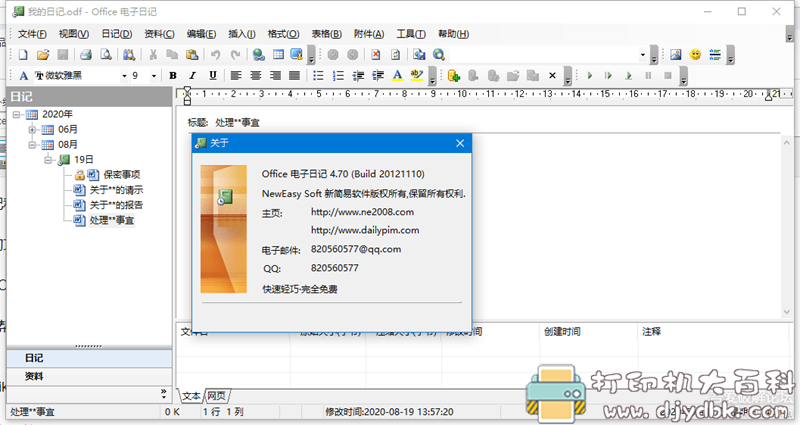
Task: Click the smiley face emoticon icon
Action: click(695, 55)
